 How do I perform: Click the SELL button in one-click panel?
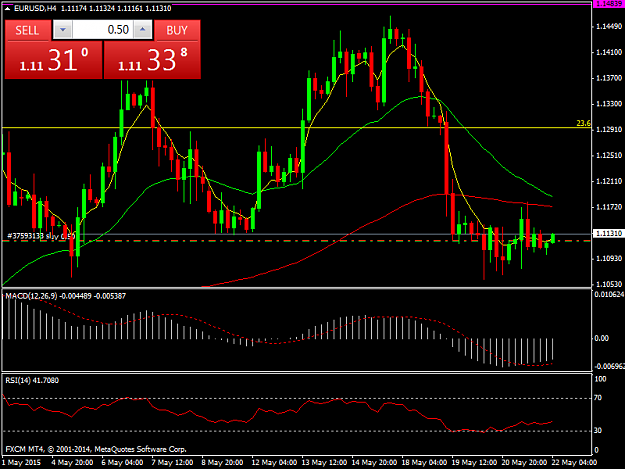(28, 30)
